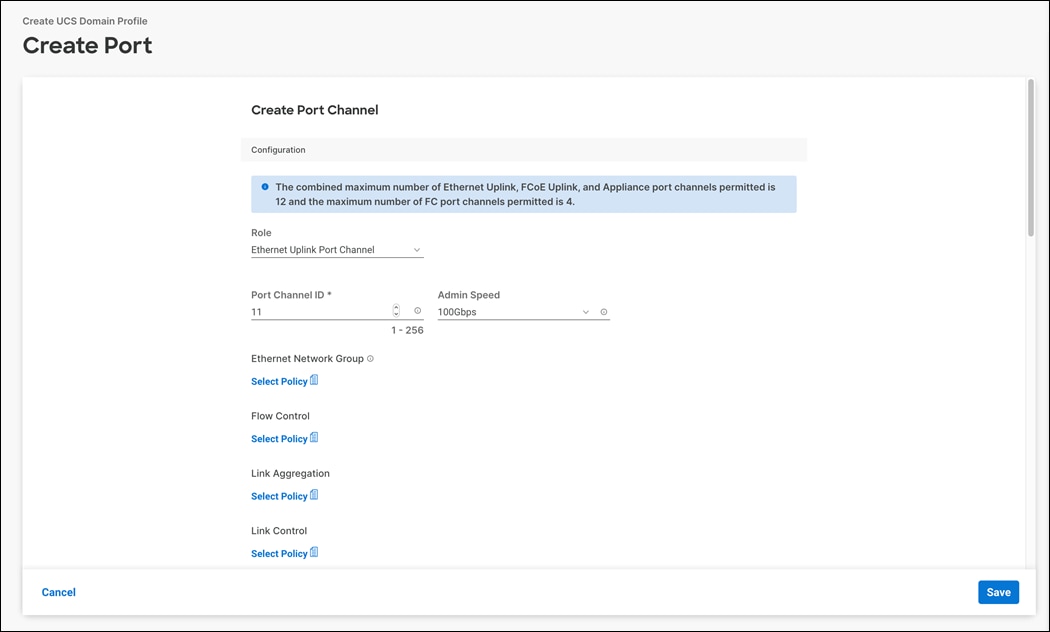Select Policy for Flow Control
This screenshot has width=1050, height=632.
[x=279, y=439]
